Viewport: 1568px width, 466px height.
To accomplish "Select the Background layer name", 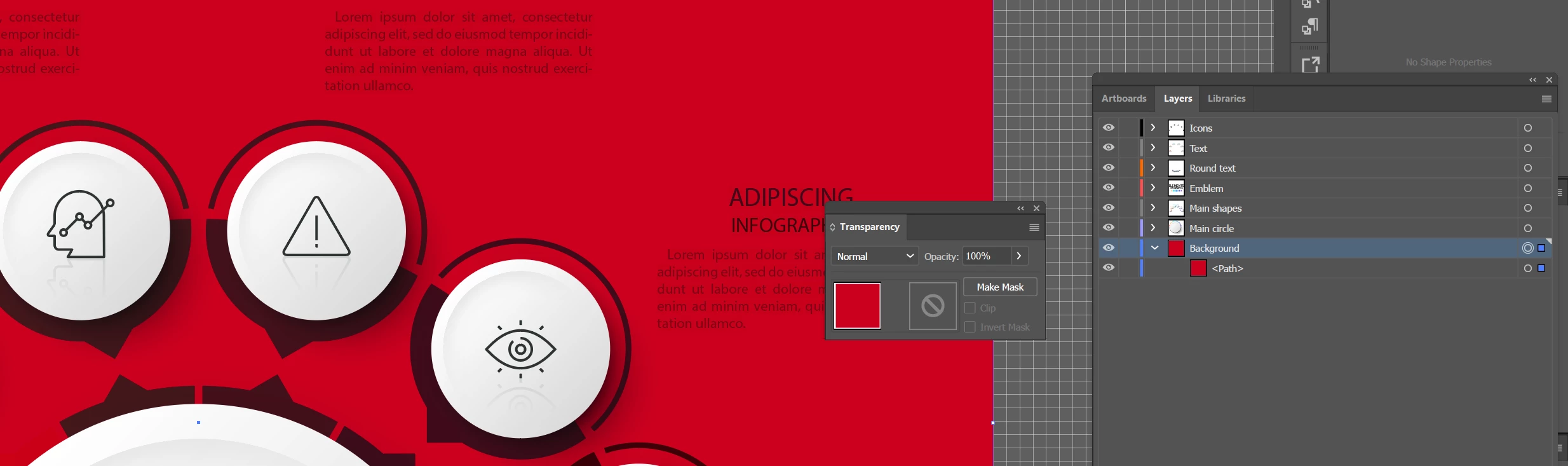I will click(1214, 249).
